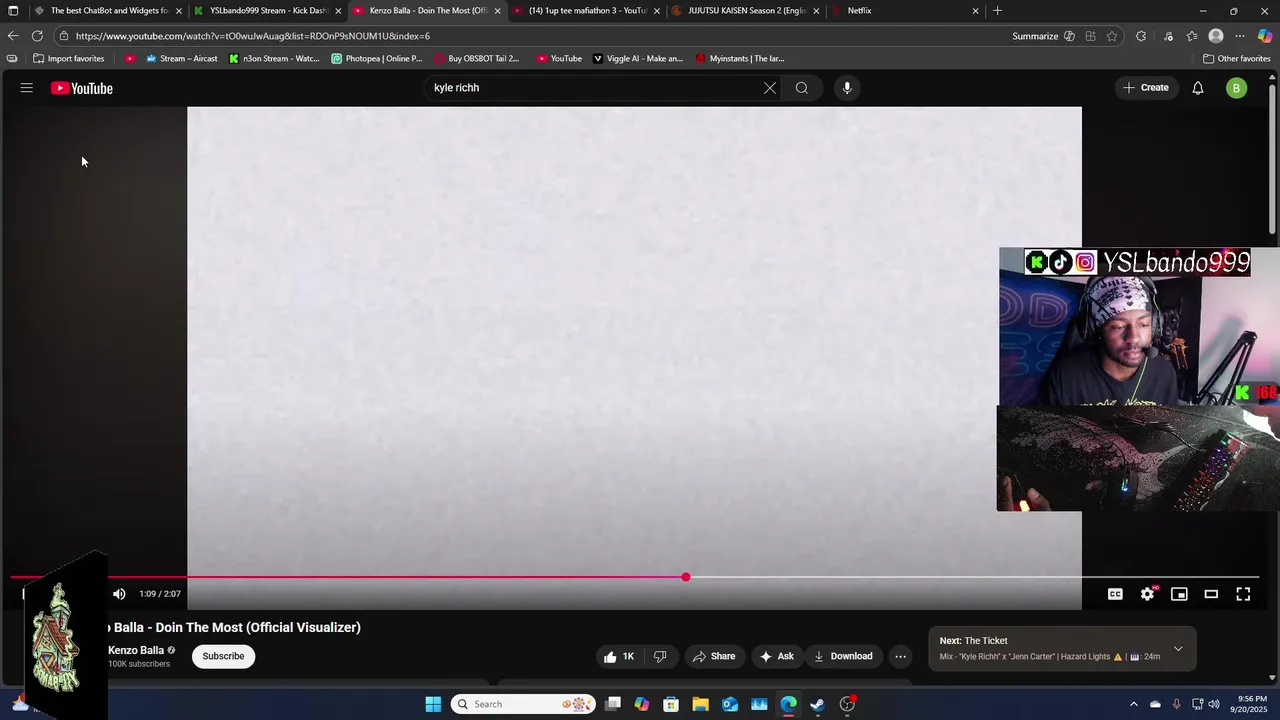Open the Ask AI button
1280x720 pixels.
point(777,656)
